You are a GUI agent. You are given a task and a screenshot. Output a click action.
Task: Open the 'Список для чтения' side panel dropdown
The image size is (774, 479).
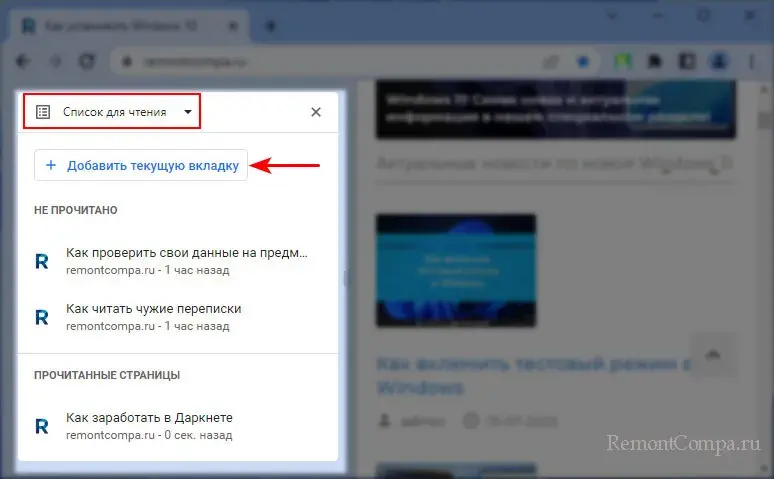pos(112,112)
